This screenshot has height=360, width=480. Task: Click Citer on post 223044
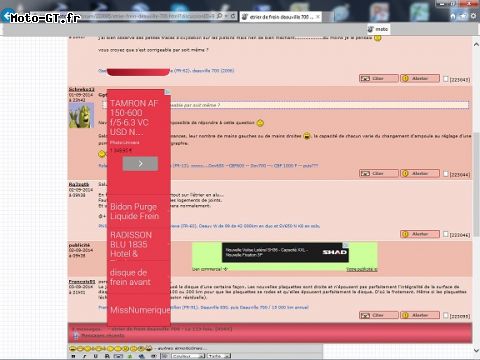click(379, 174)
